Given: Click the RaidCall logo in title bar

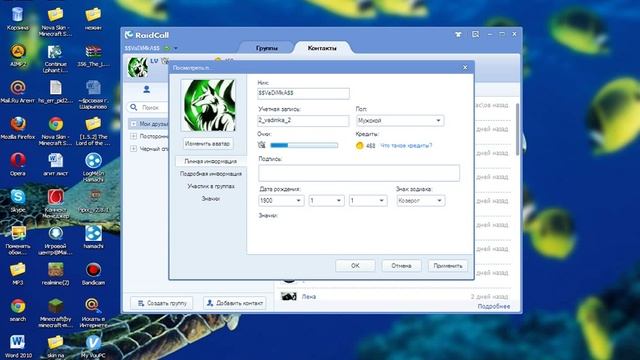Looking at the screenshot, I should point(147,35).
